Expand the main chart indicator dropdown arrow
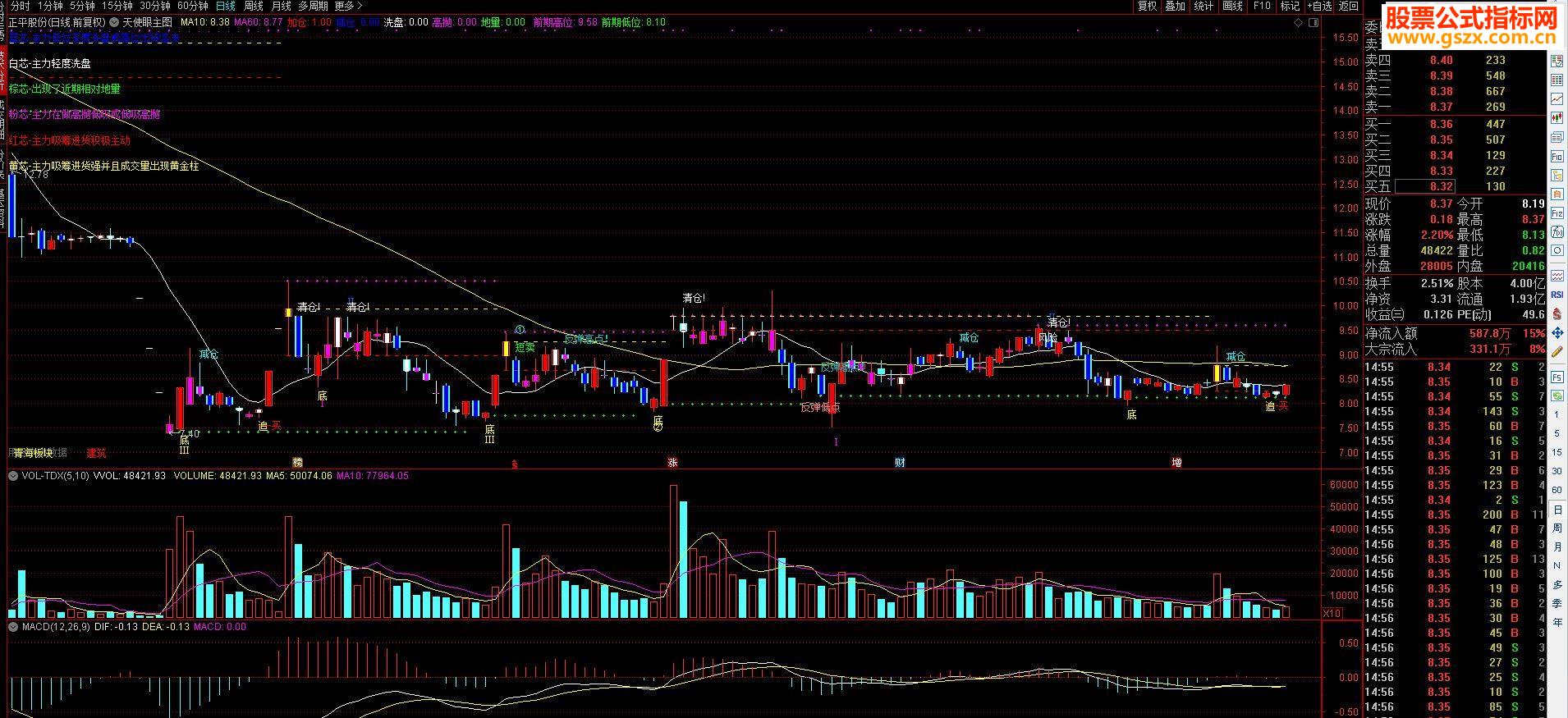This screenshot has height=718, width=1568. pos(114,22)
